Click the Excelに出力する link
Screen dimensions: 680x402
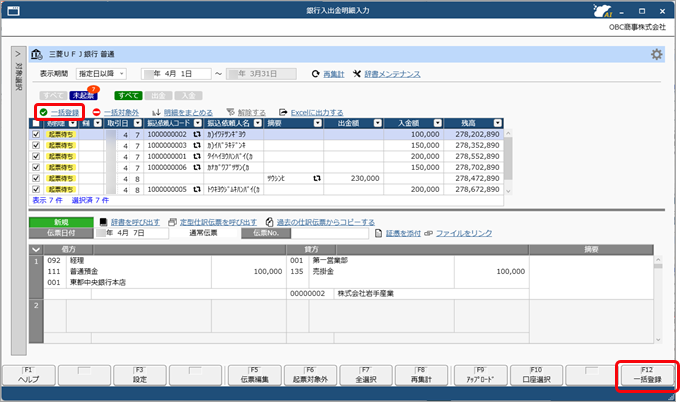click(x=317, y=112)
